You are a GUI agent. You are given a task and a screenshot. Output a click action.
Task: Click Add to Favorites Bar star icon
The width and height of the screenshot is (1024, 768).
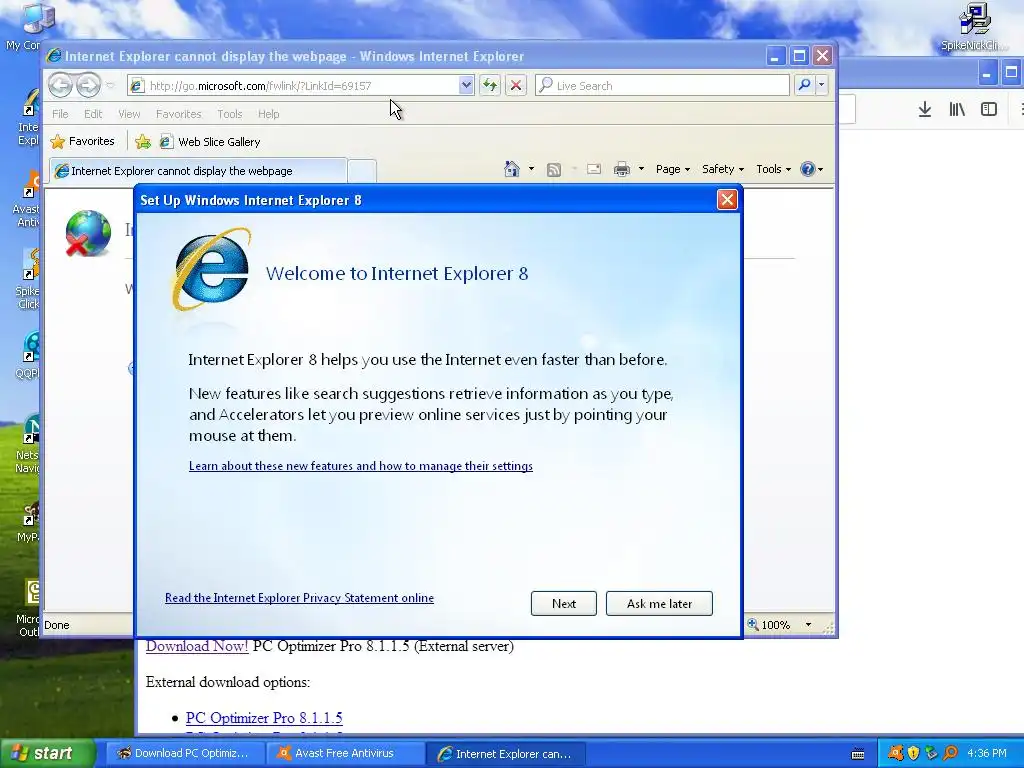[x=142, y=142]
